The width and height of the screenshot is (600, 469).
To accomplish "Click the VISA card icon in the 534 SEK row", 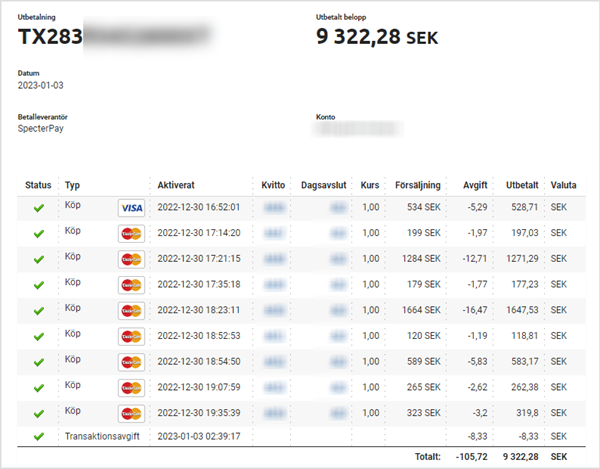I will [x=131, y=208].
